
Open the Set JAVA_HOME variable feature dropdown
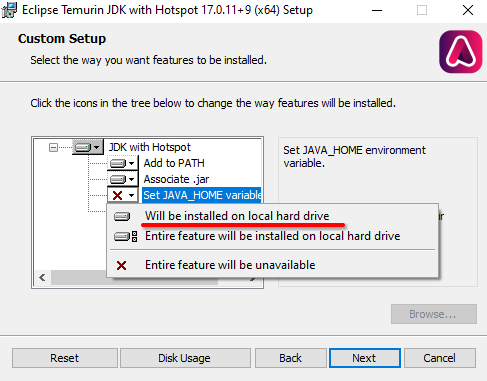click(x=123, y=195)
